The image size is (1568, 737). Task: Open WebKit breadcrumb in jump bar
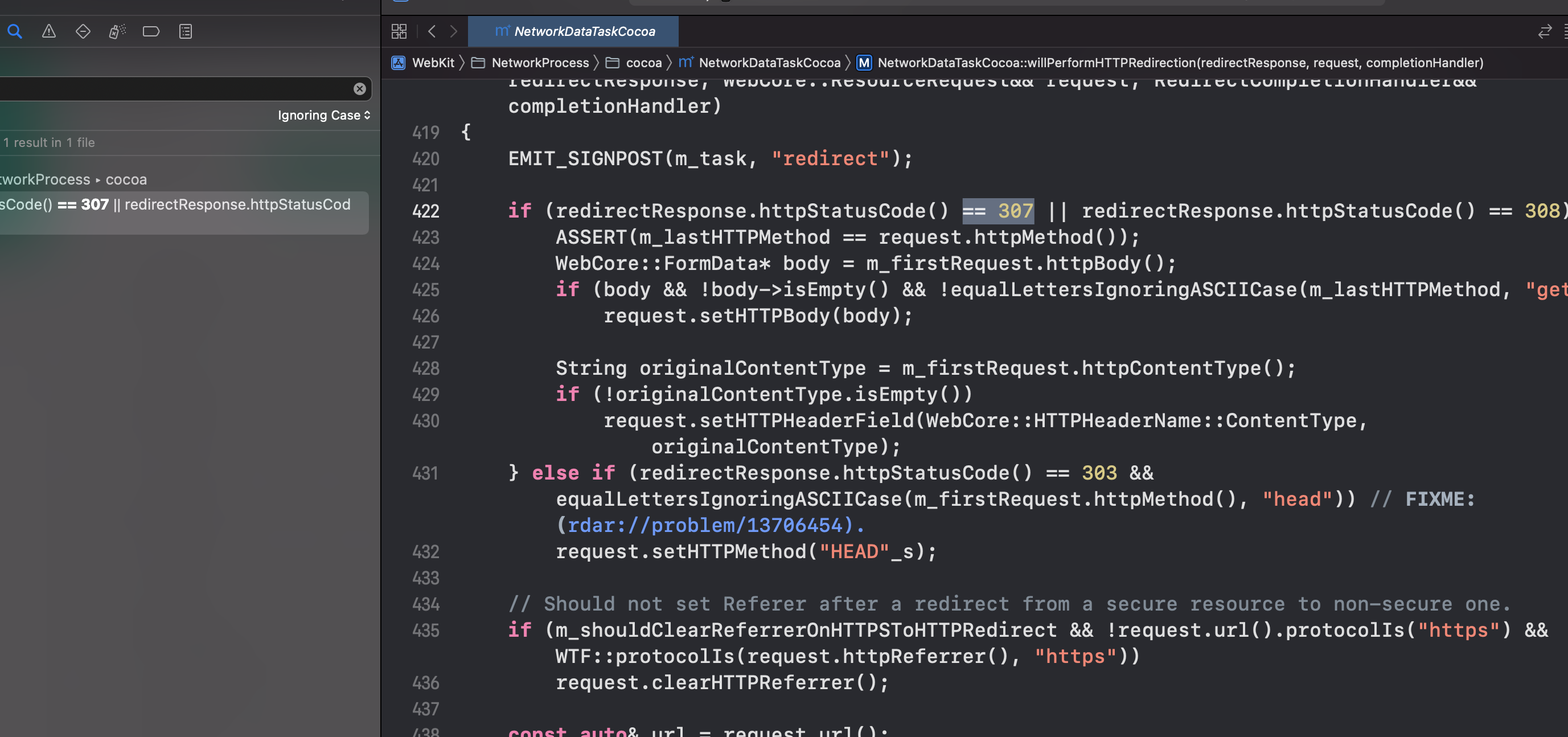click(433, 63)
